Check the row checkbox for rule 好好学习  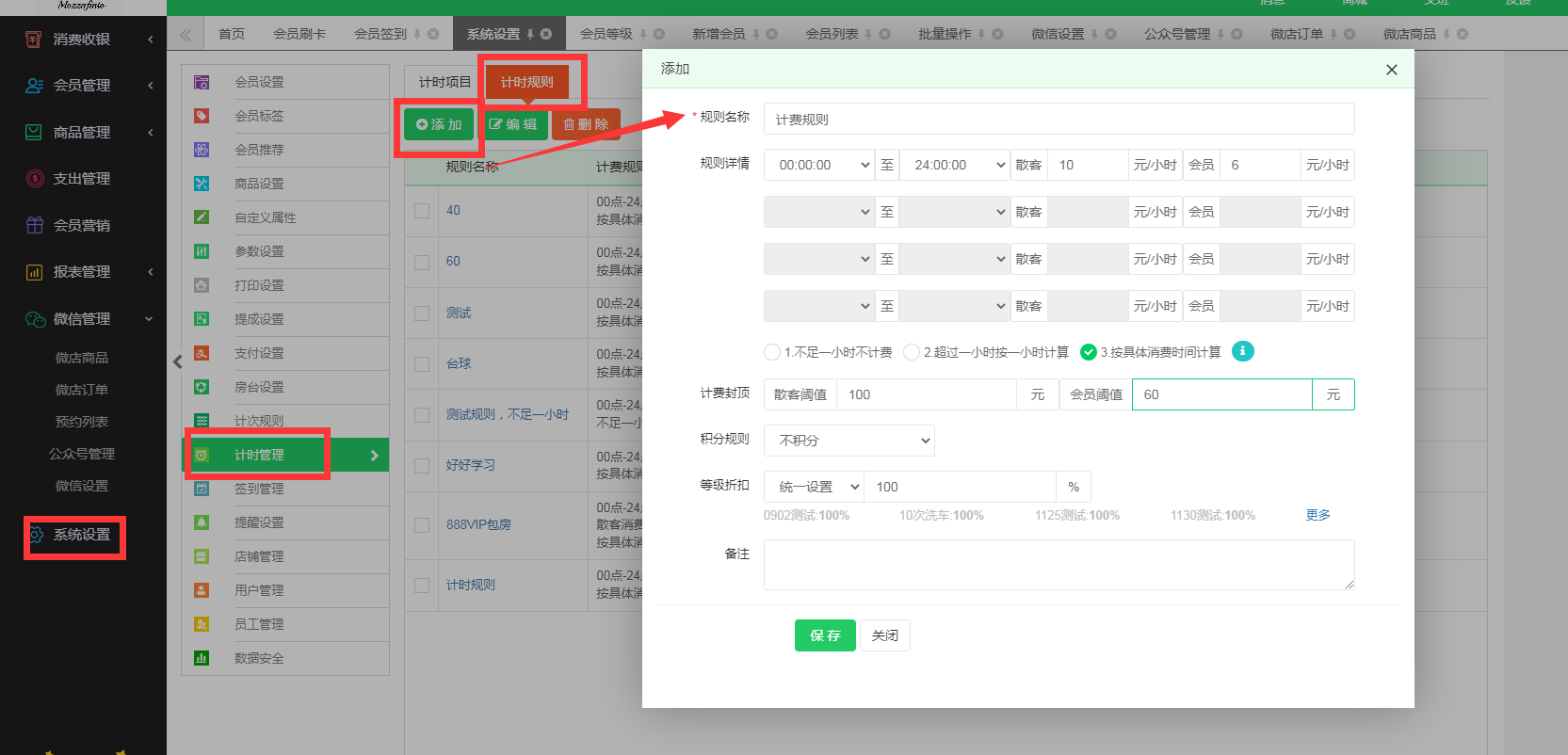(422, 465)
